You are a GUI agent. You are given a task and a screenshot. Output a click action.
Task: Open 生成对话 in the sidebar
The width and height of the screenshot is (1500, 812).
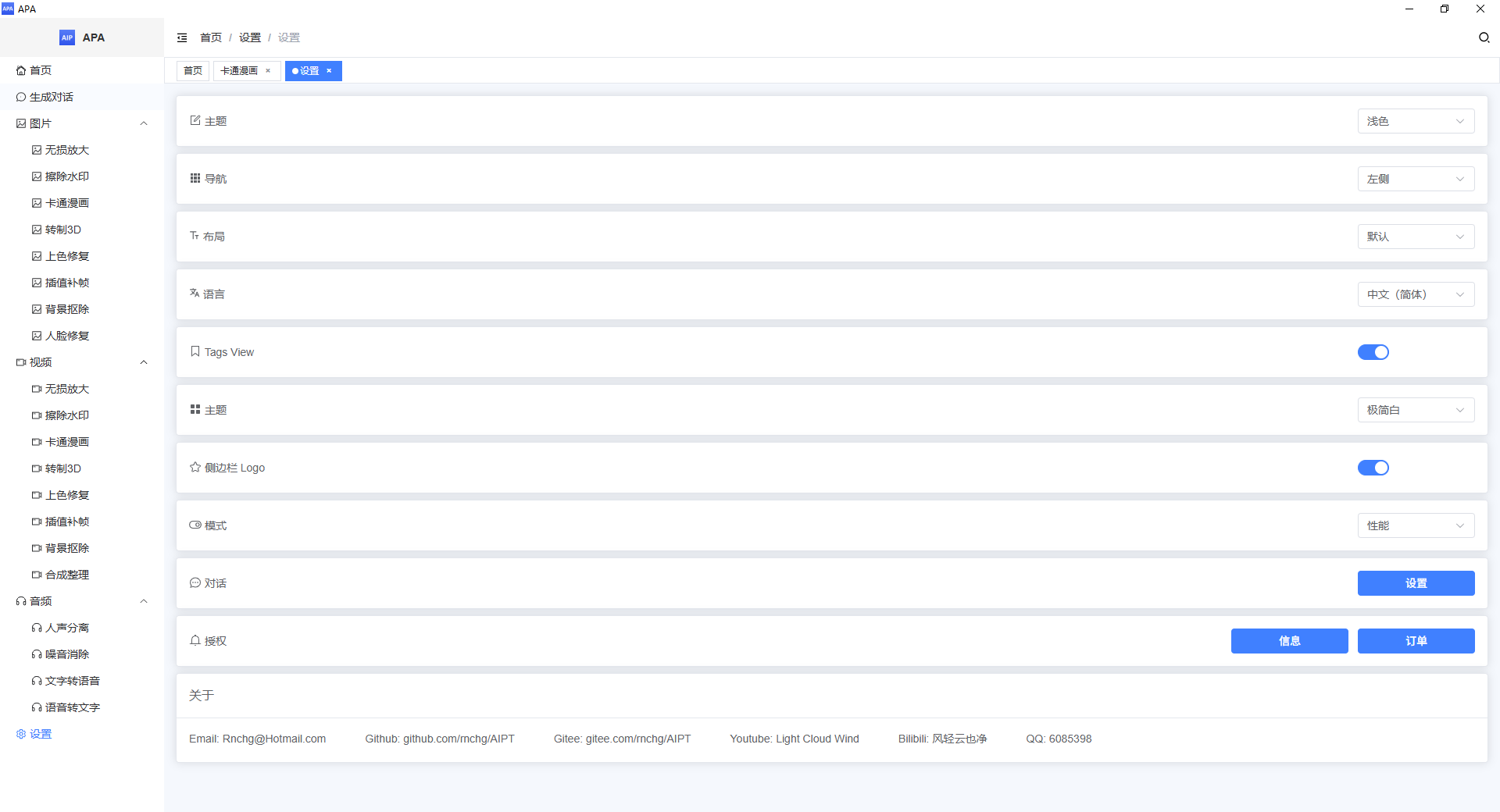pyautogui.click(x=82, y=97)
